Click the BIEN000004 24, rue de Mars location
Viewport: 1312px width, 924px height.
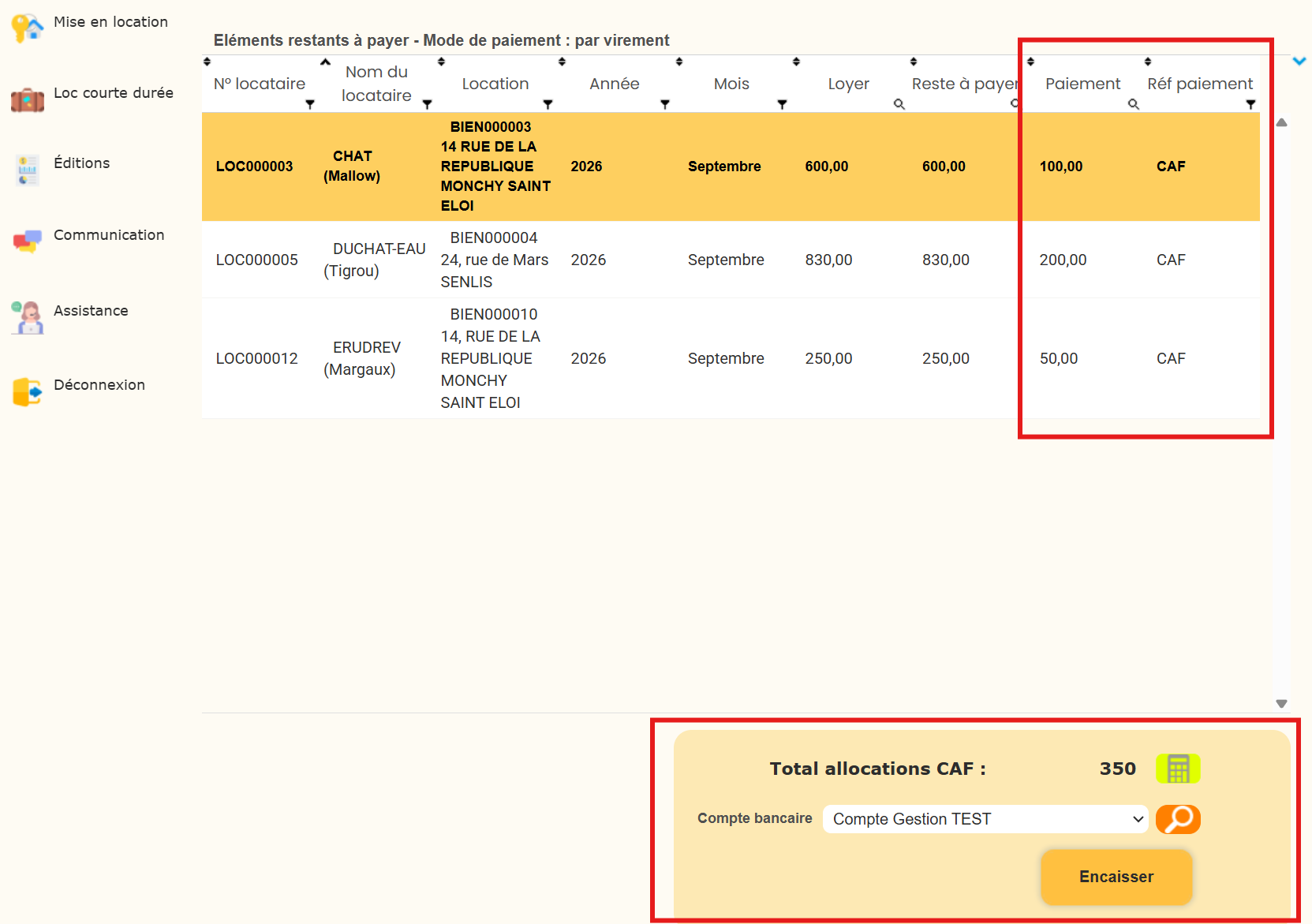tap(495, 260)
